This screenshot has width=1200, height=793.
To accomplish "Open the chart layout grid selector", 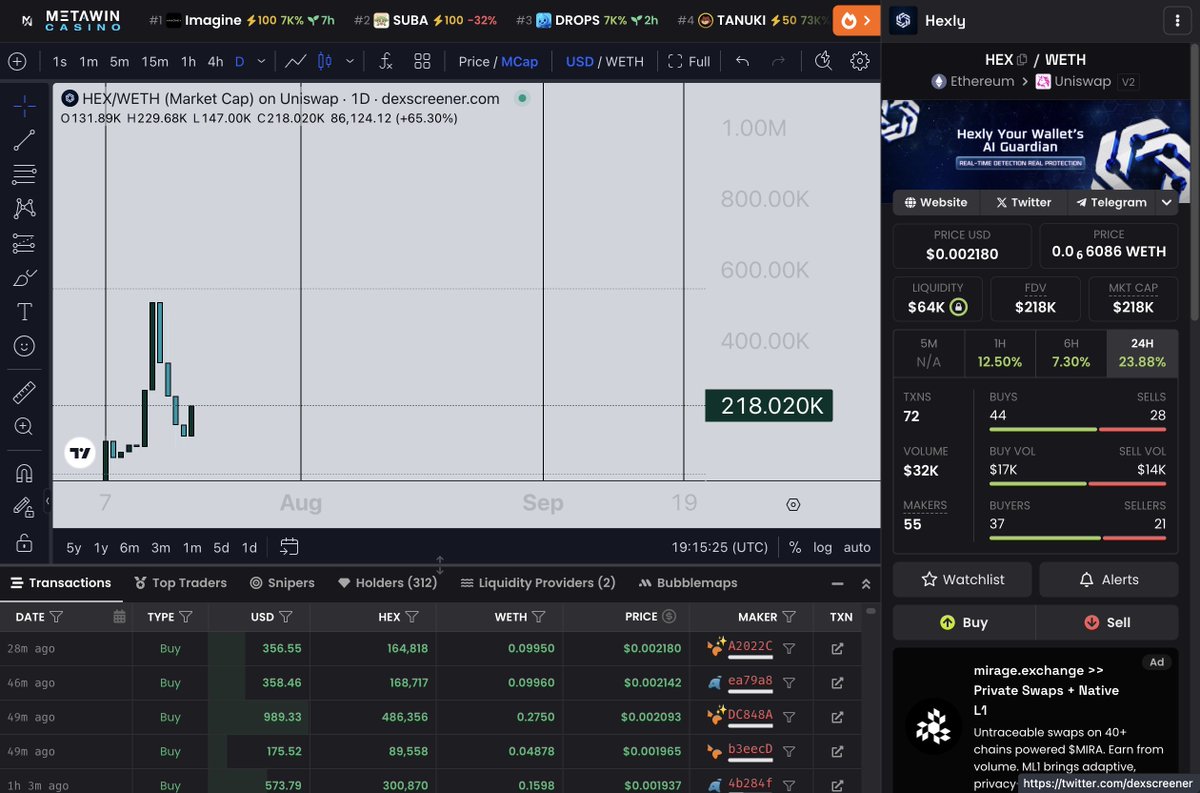I will point(422,61).
